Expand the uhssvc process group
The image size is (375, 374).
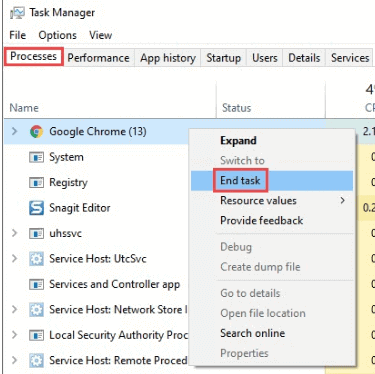pos(14,233)
